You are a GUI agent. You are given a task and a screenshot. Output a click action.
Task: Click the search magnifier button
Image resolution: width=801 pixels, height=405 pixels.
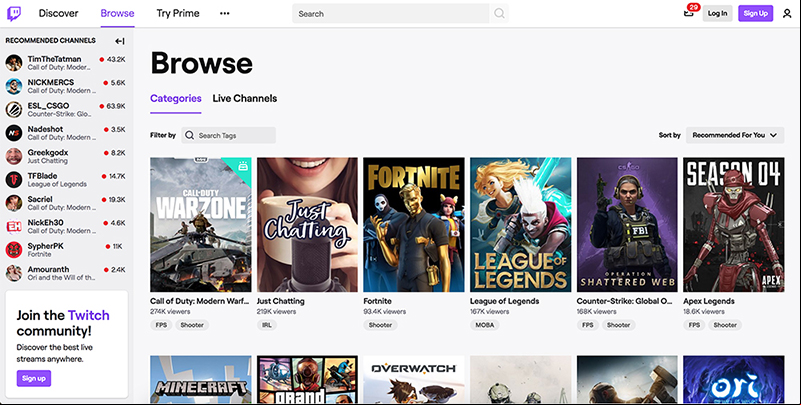[x=499, y=13]
